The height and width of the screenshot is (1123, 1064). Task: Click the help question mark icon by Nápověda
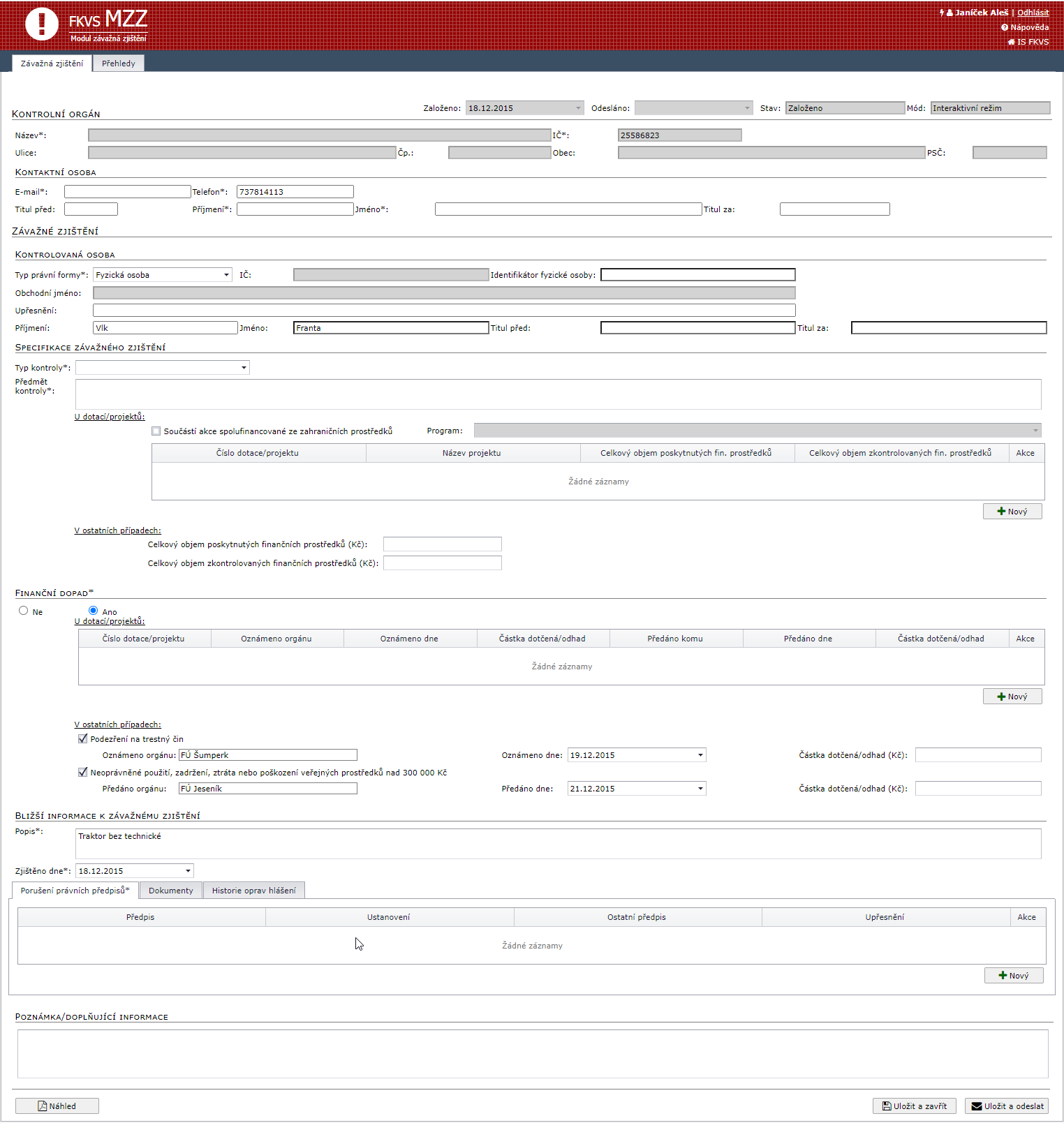click(x=1004, y=27)
